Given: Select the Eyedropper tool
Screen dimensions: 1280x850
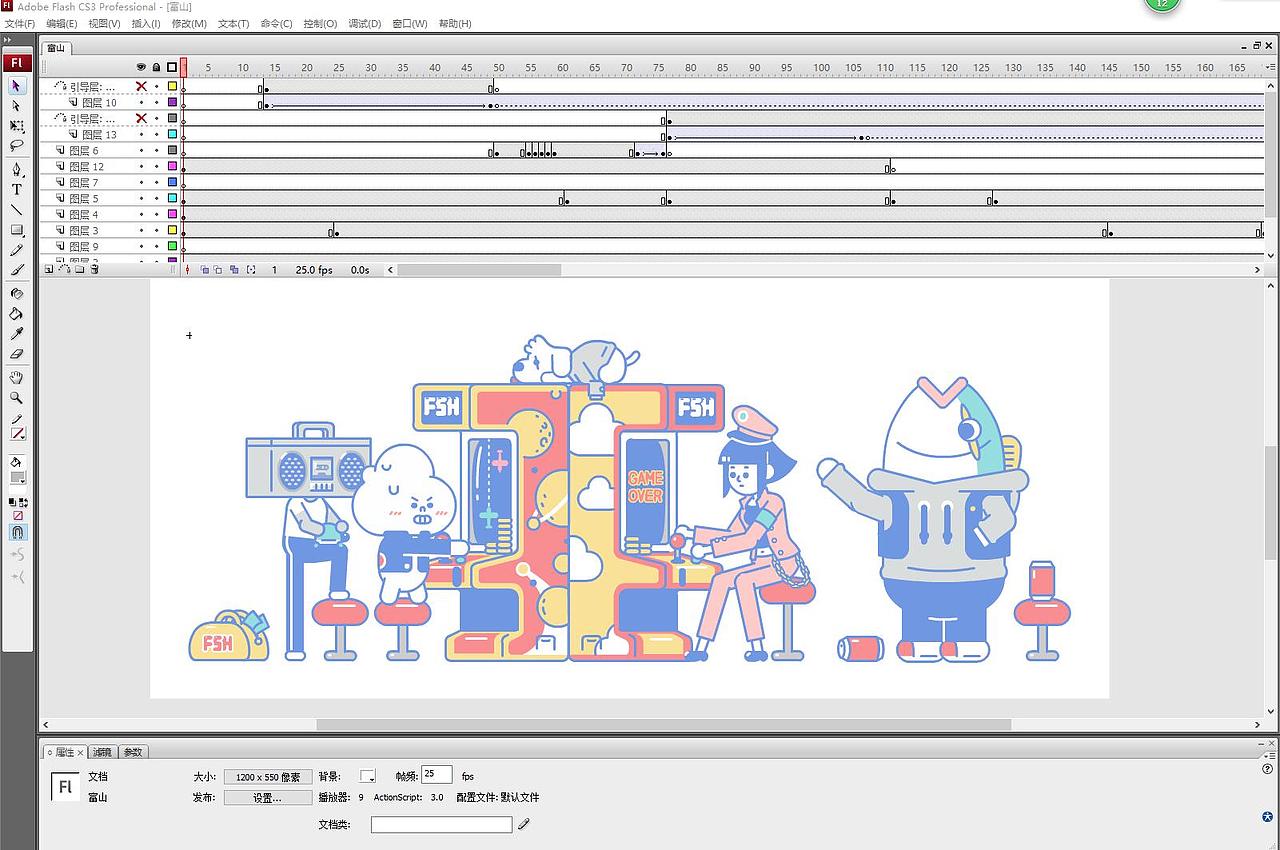Looking at the screenshot, I should tap(16, 333).
